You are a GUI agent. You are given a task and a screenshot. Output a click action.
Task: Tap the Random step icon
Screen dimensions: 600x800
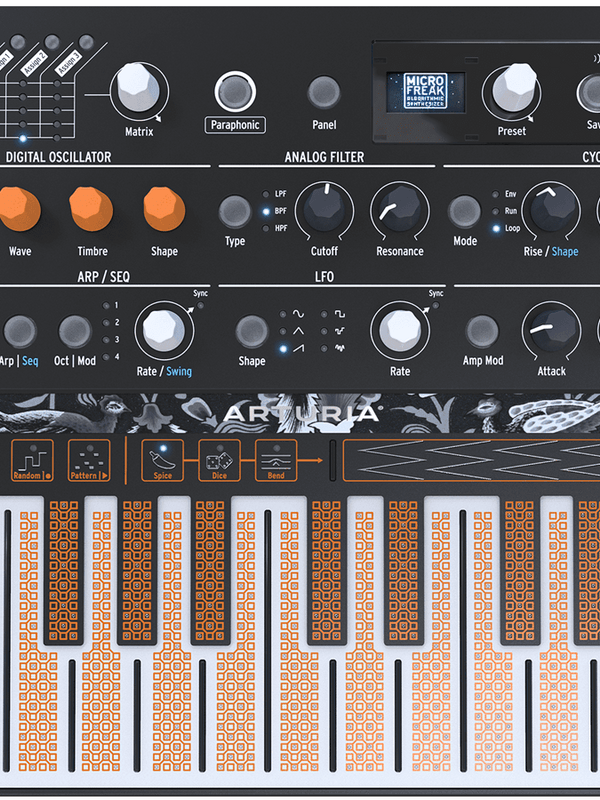coord(32,461)
